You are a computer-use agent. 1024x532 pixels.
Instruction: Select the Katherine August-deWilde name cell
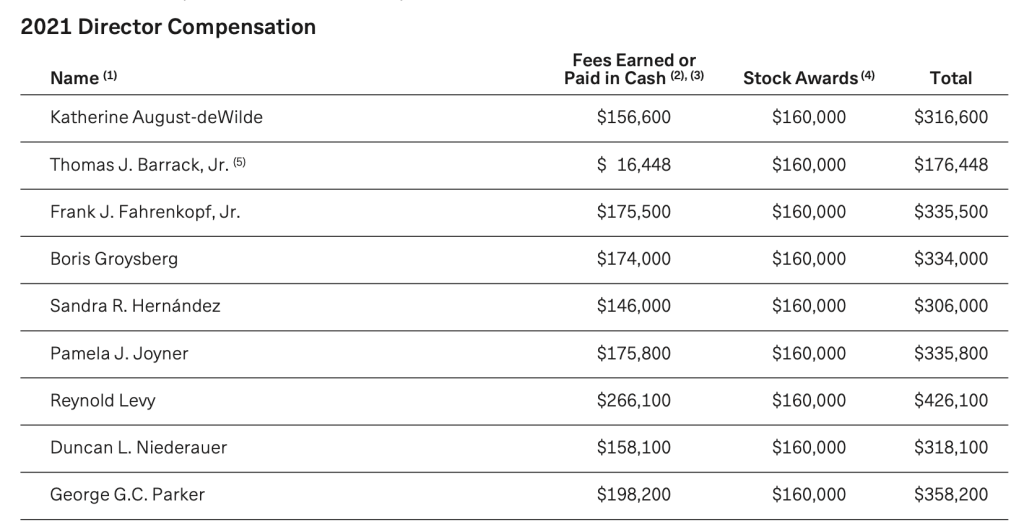click(x=156, y=117)
